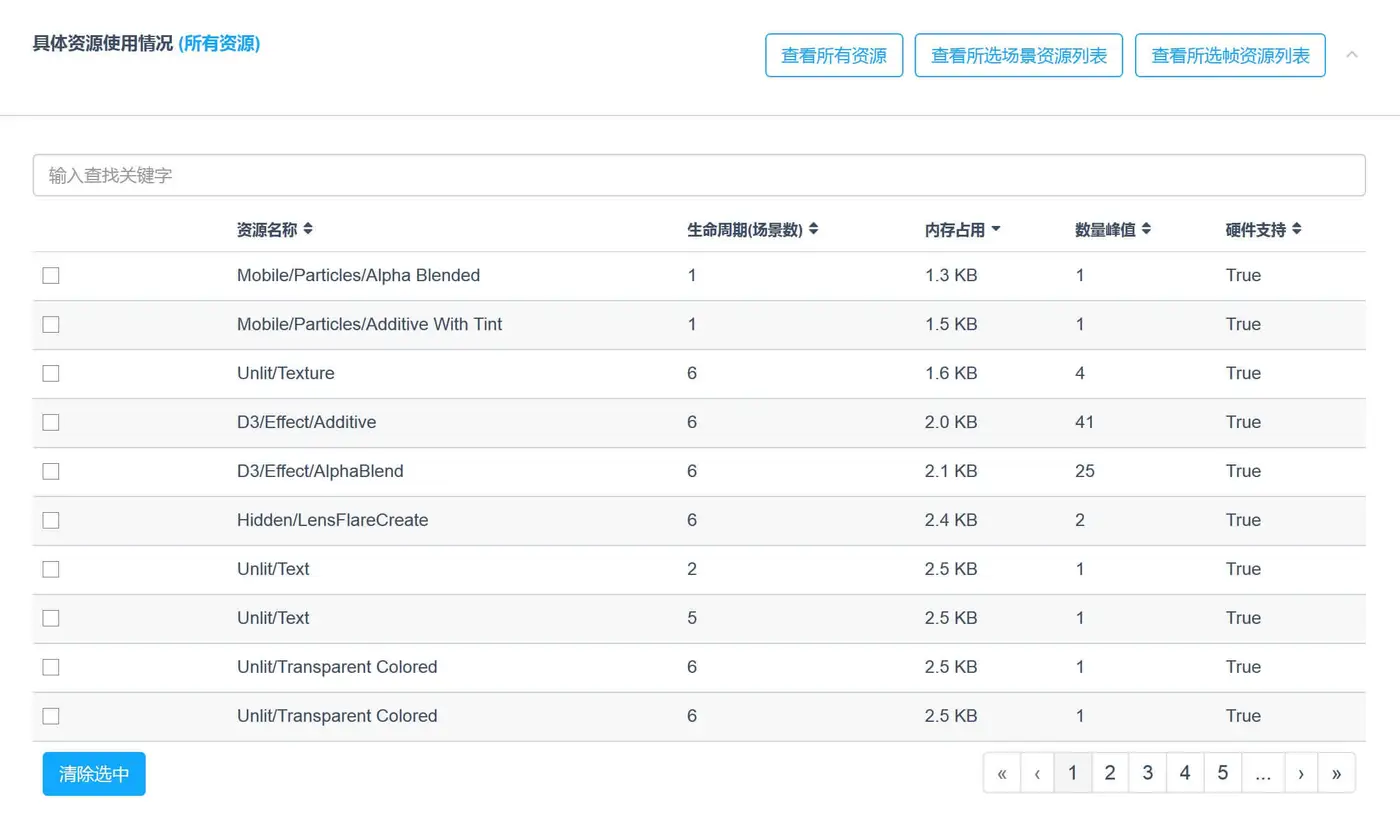This screenshot has height=826, width=1400.
Task: Click the 查看所选帧资源列表 button
Action: (x=1230, y=55)
